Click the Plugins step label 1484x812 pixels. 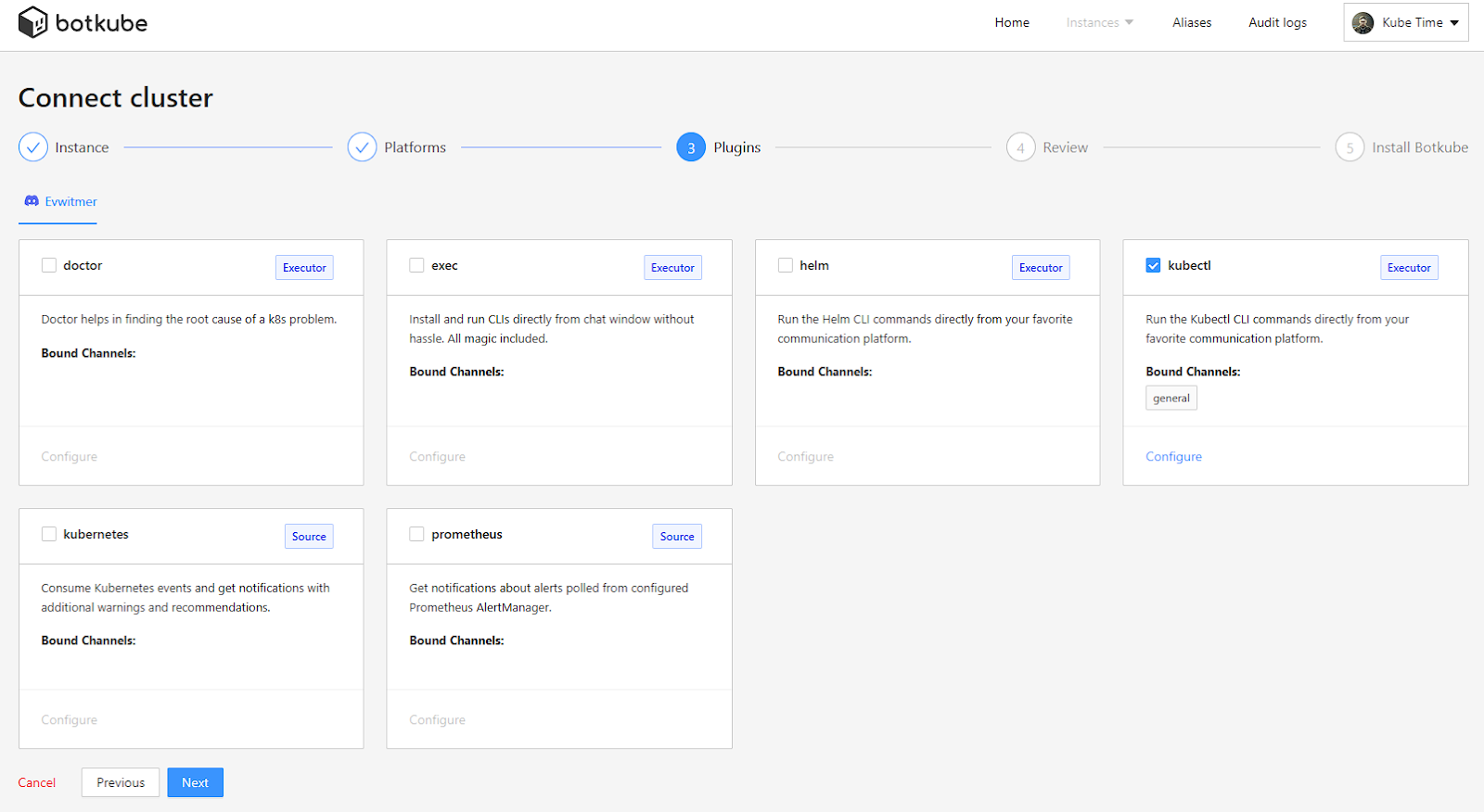point(737,147)
